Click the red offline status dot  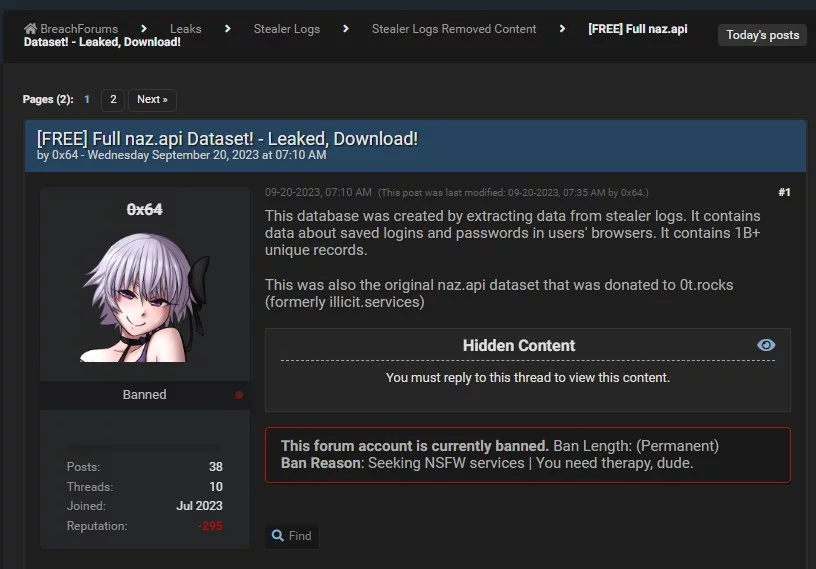[x=239, y=395]
